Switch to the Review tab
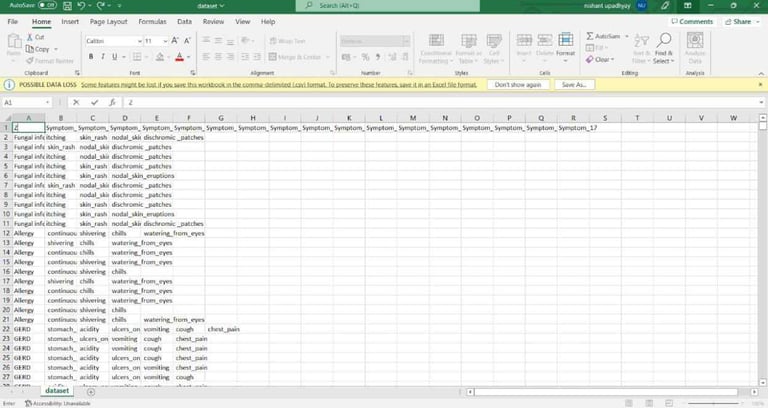This screenshot has height=408, width=768. coord(213,22)
